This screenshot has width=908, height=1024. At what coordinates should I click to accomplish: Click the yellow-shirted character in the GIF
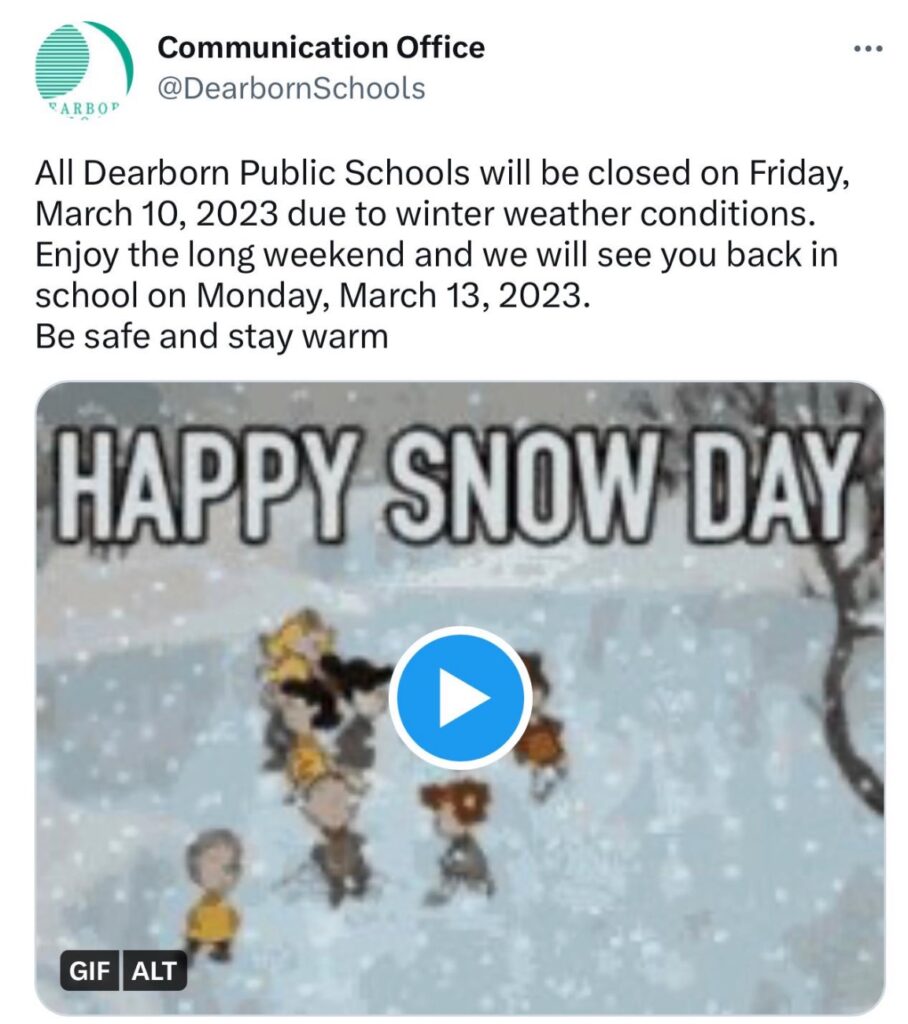click(x=212, y=893)
